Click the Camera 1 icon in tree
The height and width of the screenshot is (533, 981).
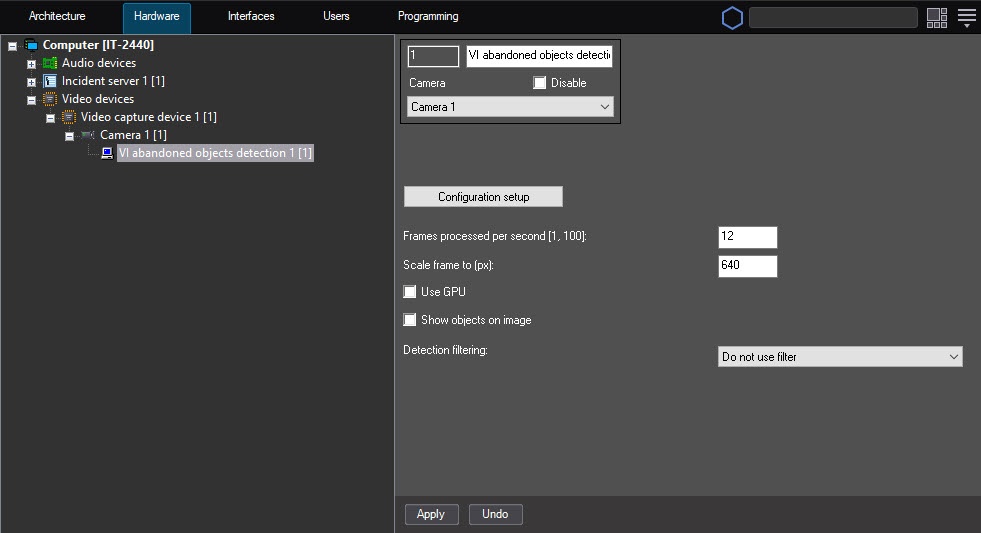[88, 135]
